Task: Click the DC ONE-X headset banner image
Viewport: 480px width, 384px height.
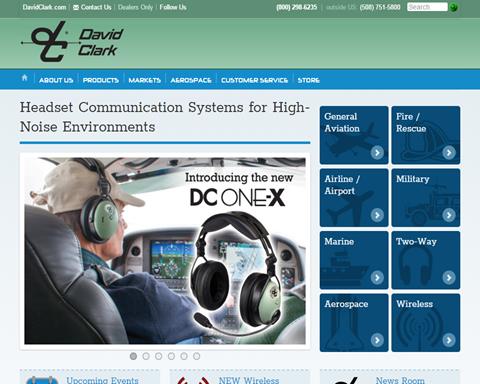Action: coord(165,251)
